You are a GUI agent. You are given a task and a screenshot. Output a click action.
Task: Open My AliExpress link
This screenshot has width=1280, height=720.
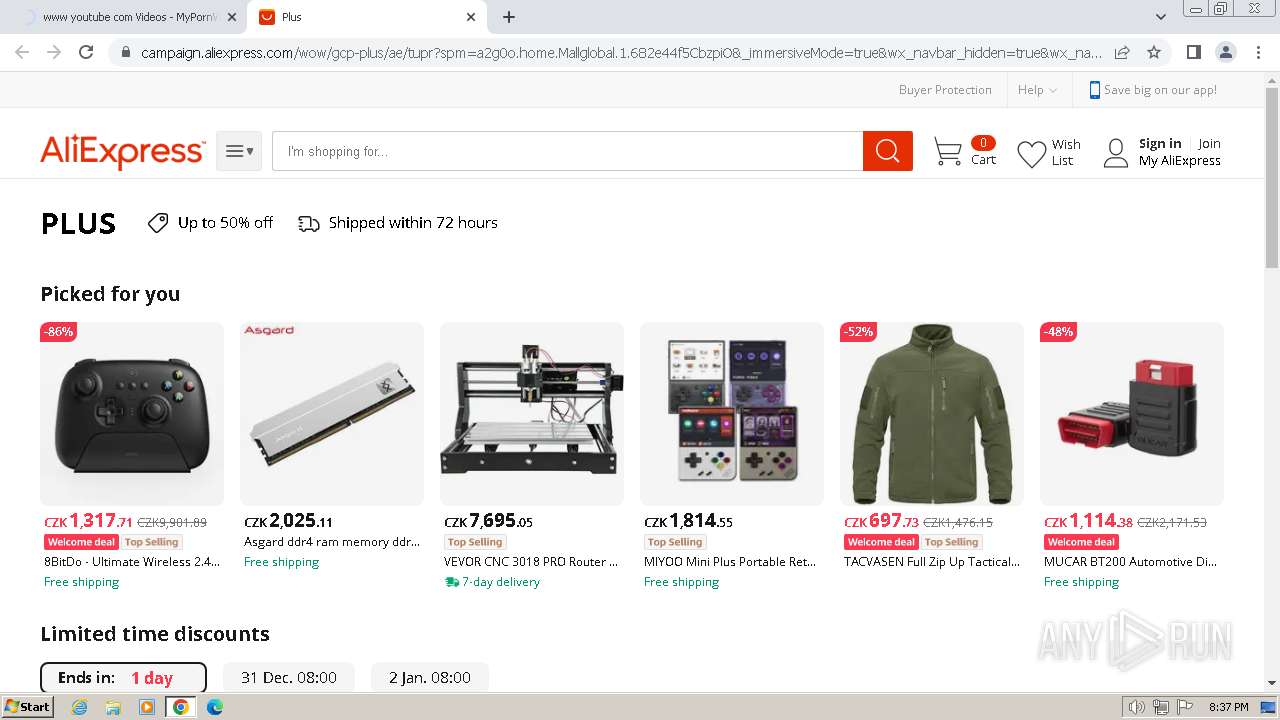1180,160
